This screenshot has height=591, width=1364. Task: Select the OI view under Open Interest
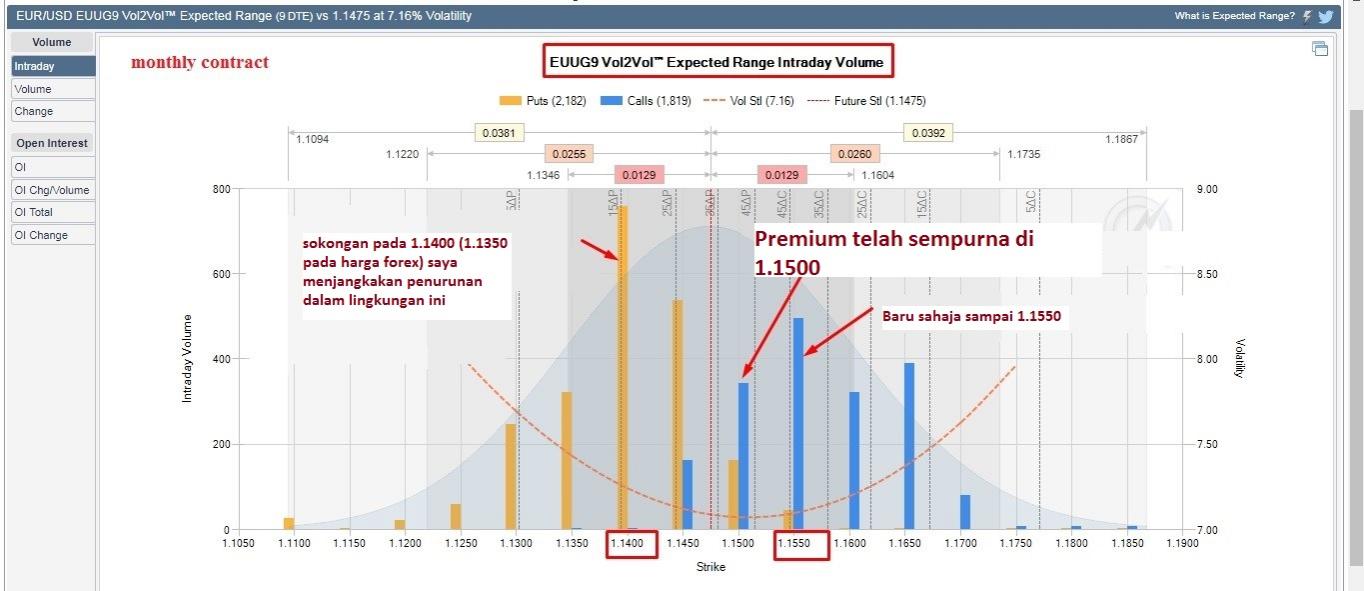pos(53,167)
